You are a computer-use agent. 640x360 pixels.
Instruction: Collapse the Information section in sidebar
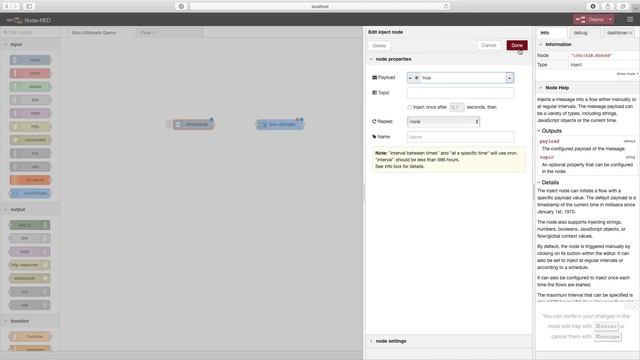(x=541, y=44)
